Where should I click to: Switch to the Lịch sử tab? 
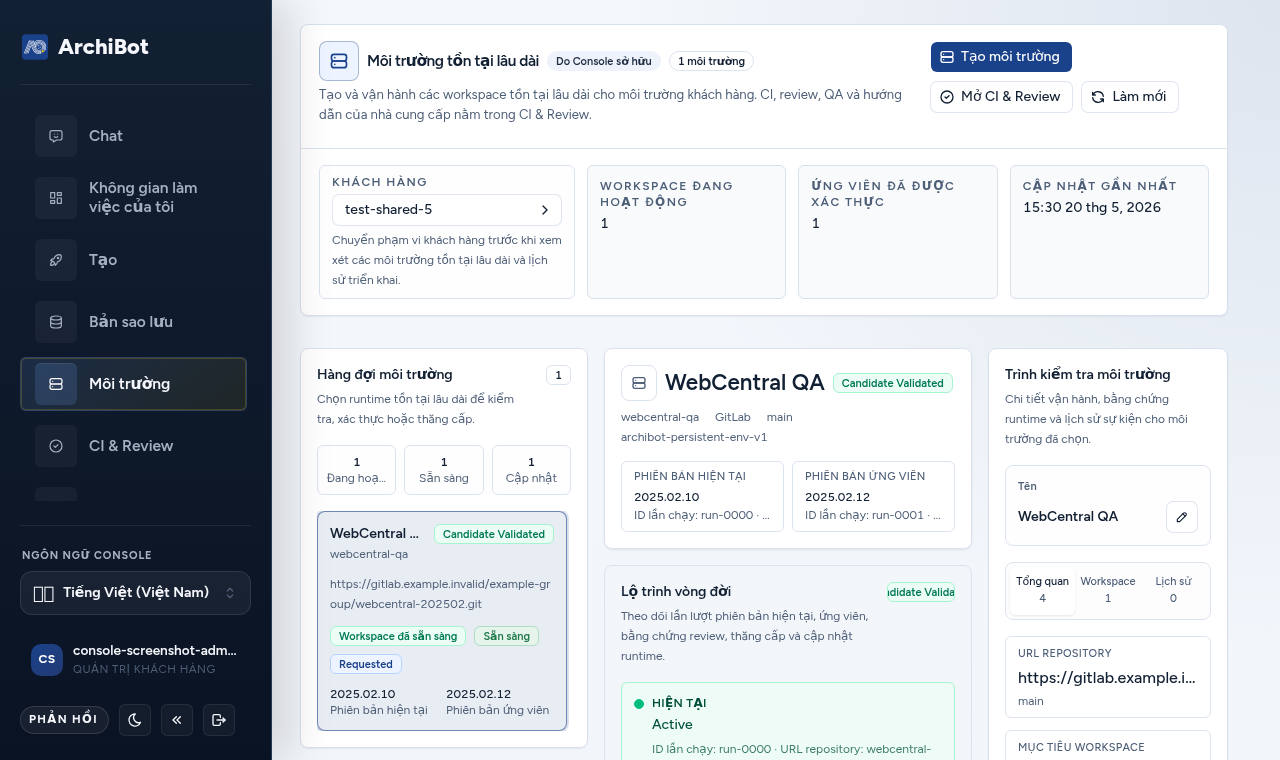[1173, 590]
